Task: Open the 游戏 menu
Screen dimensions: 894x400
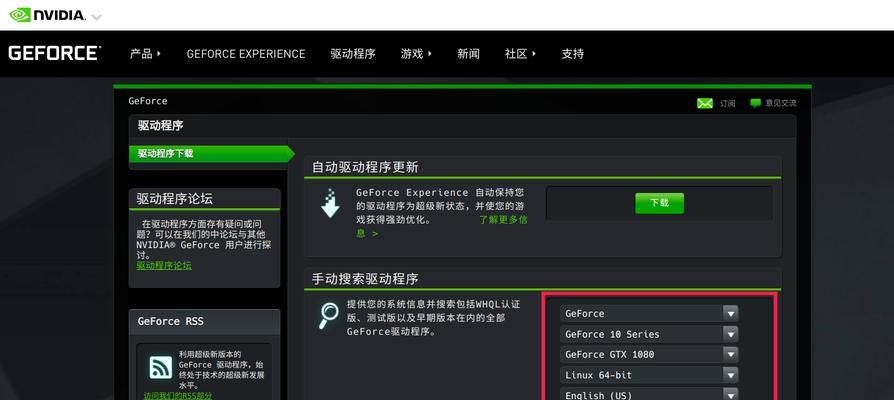Action: 416,54
